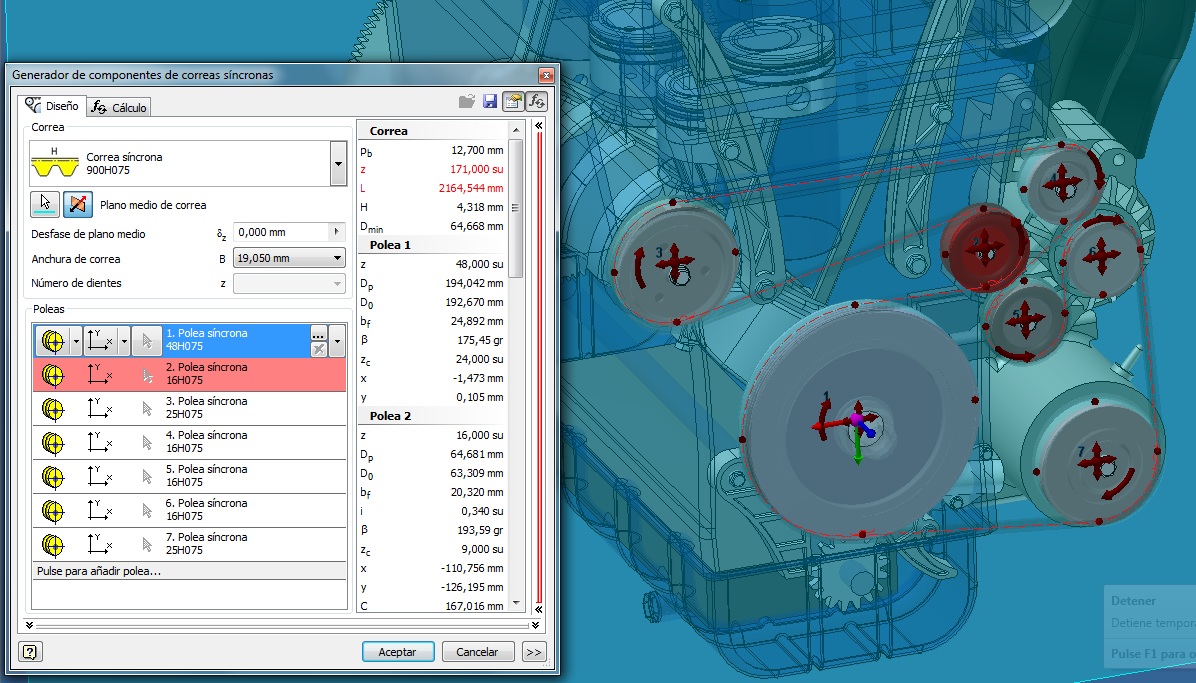Click the pulley icon for pulley 3 25H075
The width and height of the screenshot is (1196, 683).
[53, 409]
